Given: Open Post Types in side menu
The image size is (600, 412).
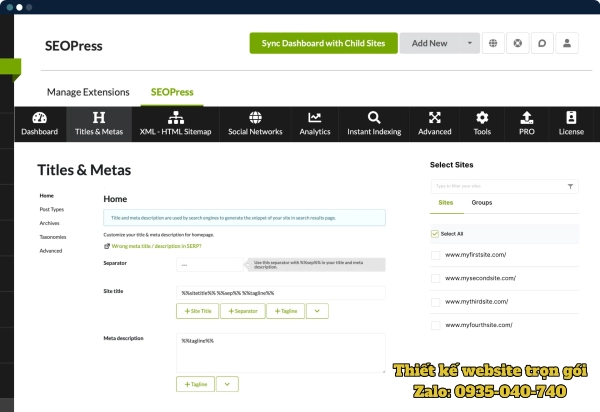Looking at the screenshot, I should [52, 210].
